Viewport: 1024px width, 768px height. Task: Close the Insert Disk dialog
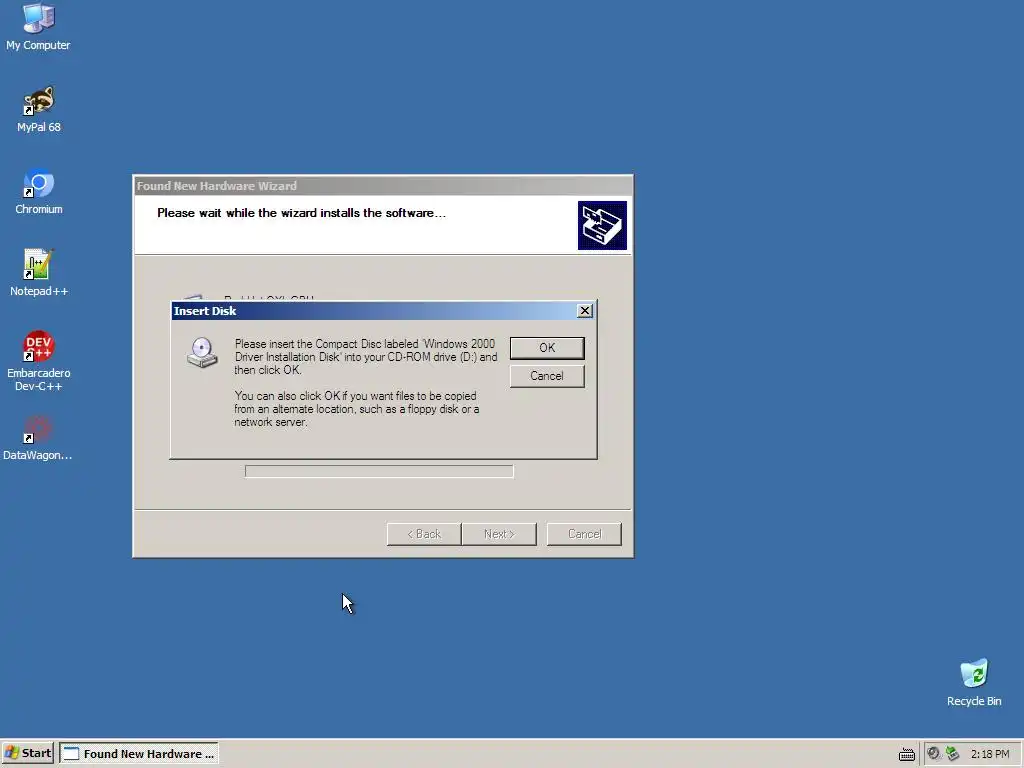tap(584, 311)
